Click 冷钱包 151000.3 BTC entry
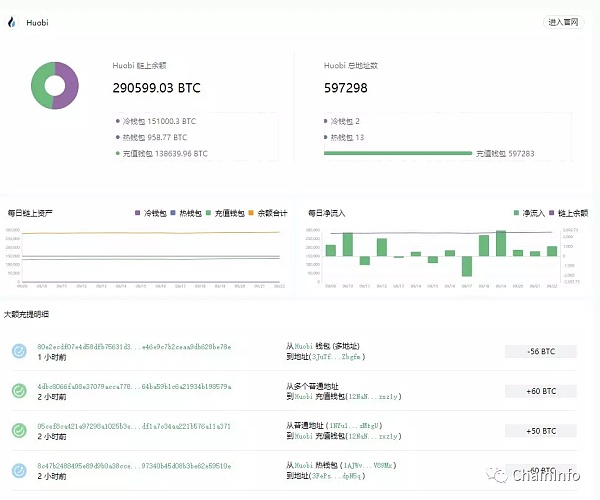Viewport: 600px width, 500px height. [156, 121]
